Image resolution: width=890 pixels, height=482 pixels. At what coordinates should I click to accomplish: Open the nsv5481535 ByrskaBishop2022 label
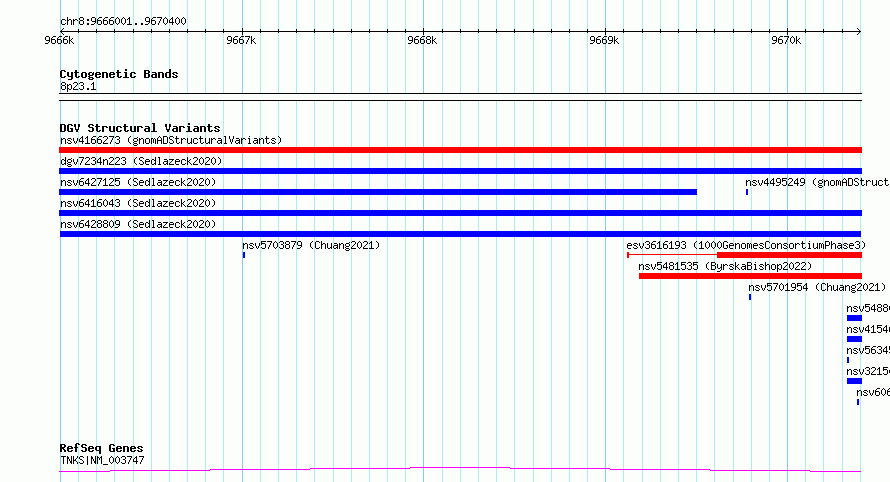(725, 266)
